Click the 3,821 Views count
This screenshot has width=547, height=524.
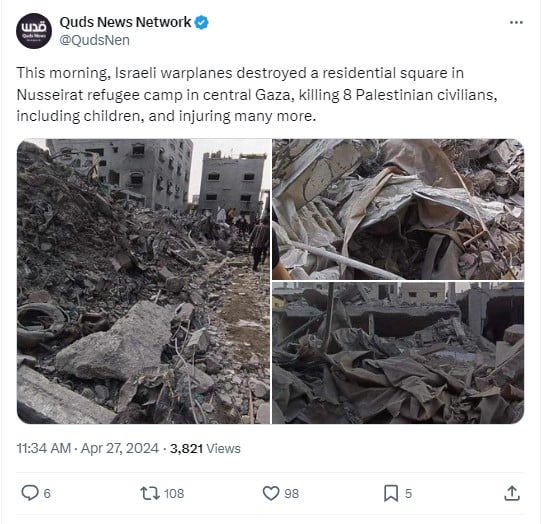pos(205,448)
